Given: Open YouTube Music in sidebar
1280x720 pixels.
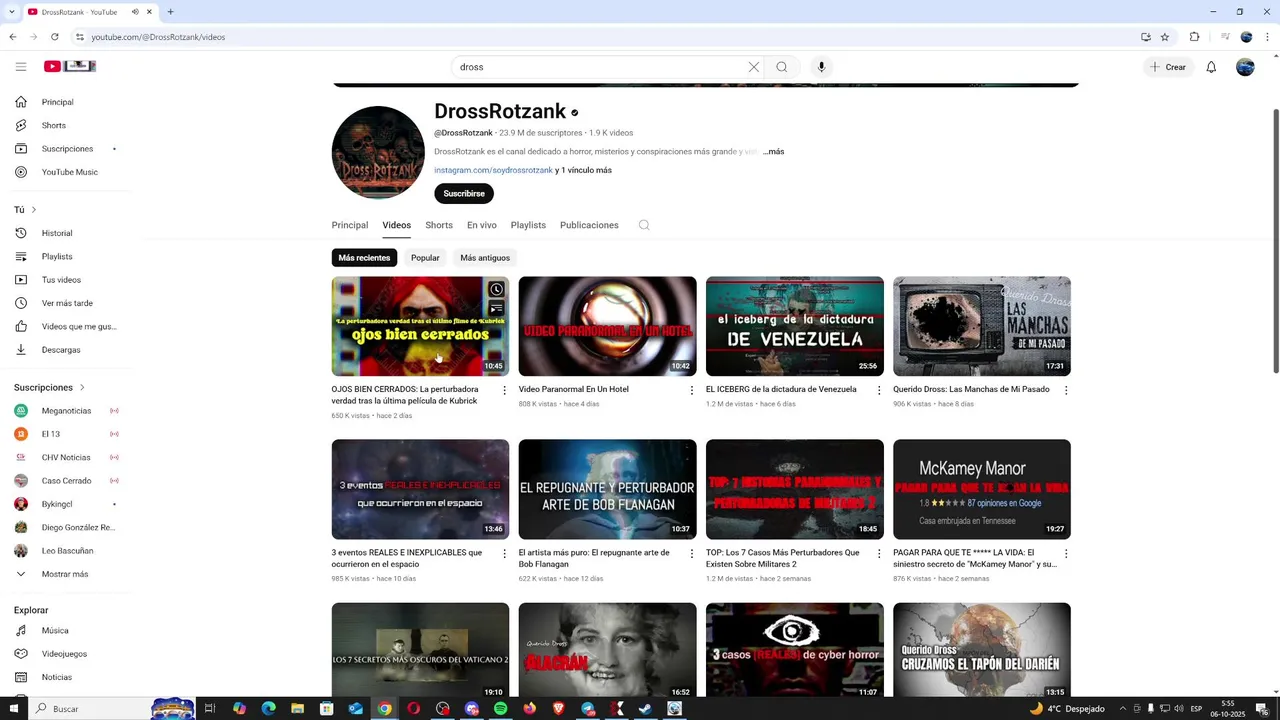Looking at the screenshot, I should coord(69,172).
